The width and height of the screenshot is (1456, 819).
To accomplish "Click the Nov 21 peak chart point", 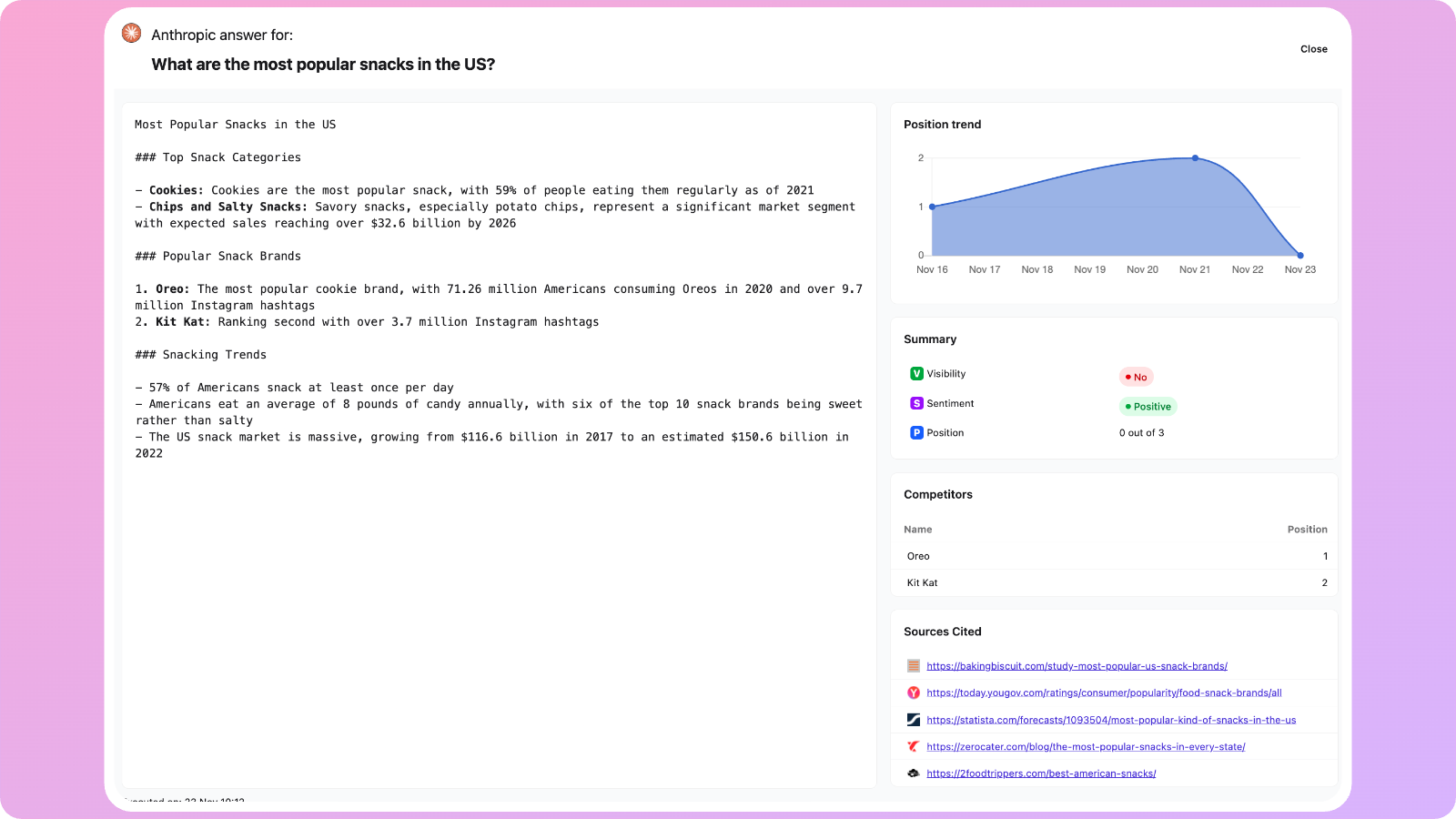I will click(x=1195, y=158).
